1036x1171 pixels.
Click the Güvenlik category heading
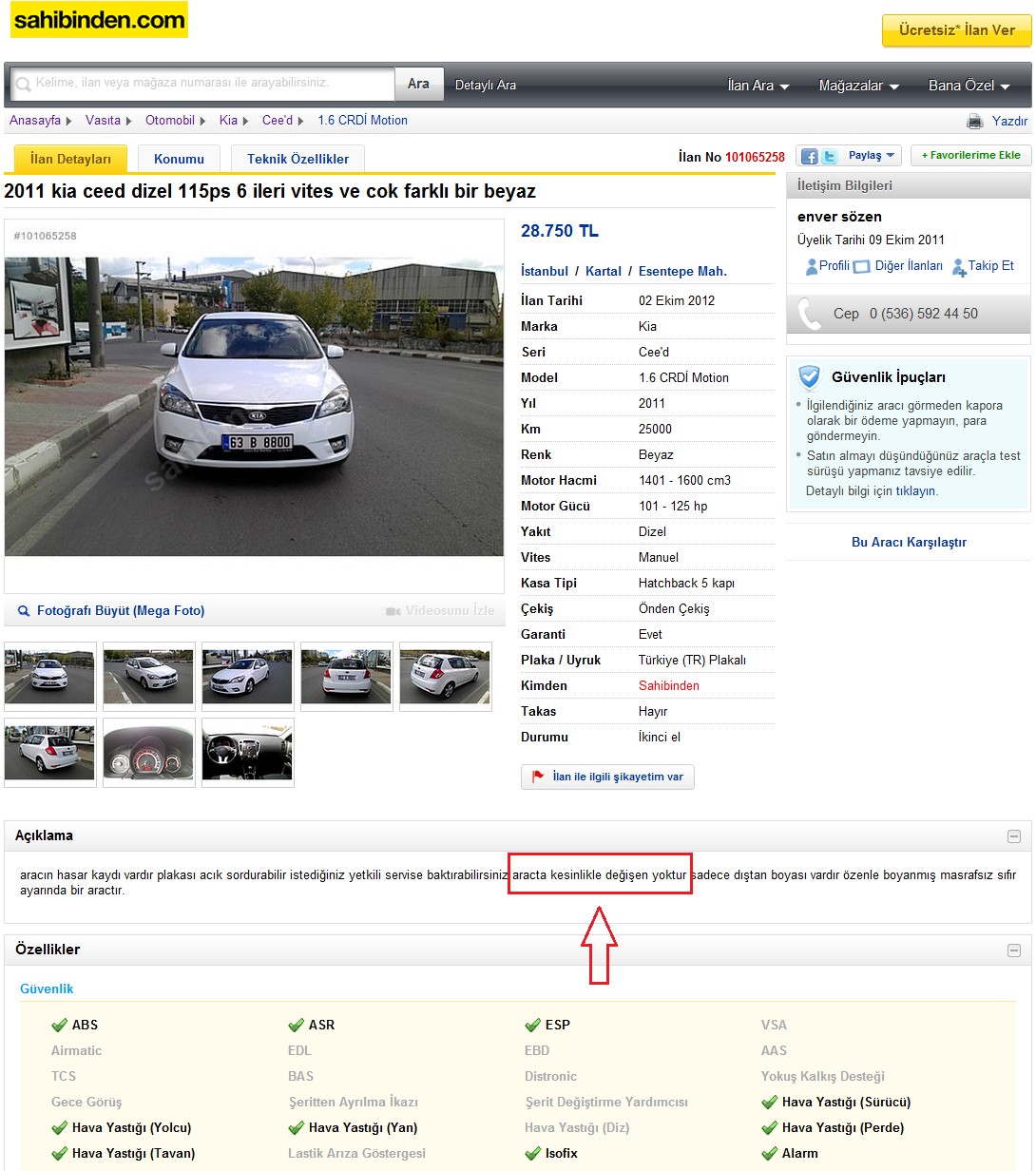[47, 989]
